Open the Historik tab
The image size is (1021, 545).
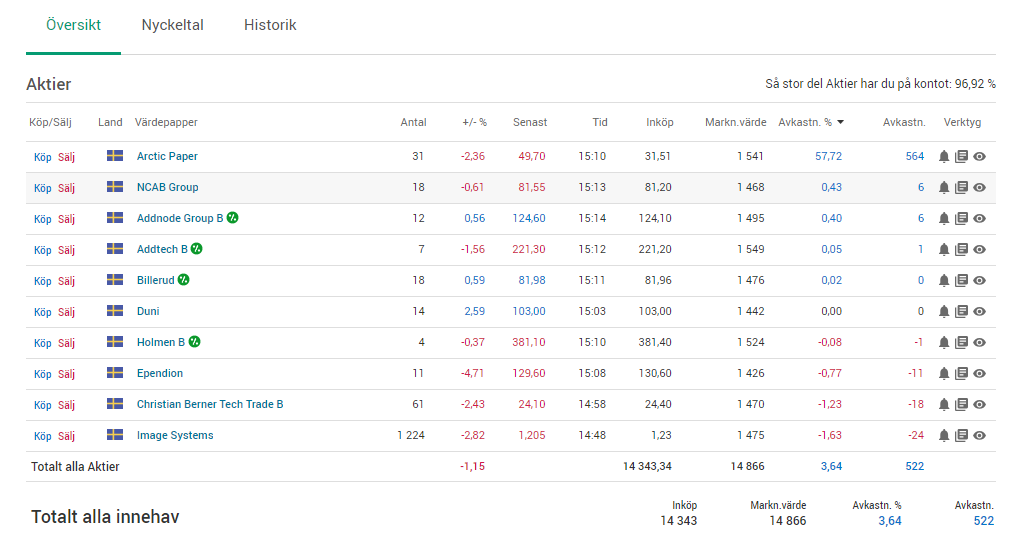(270, 25)
